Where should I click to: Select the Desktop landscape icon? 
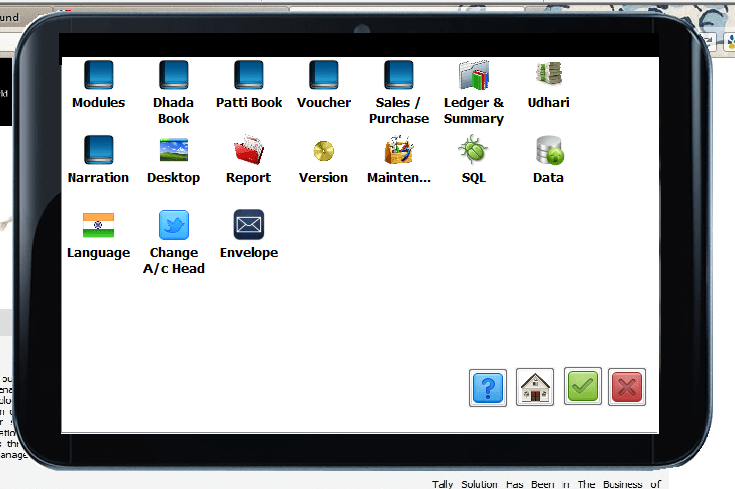(173, 151)
